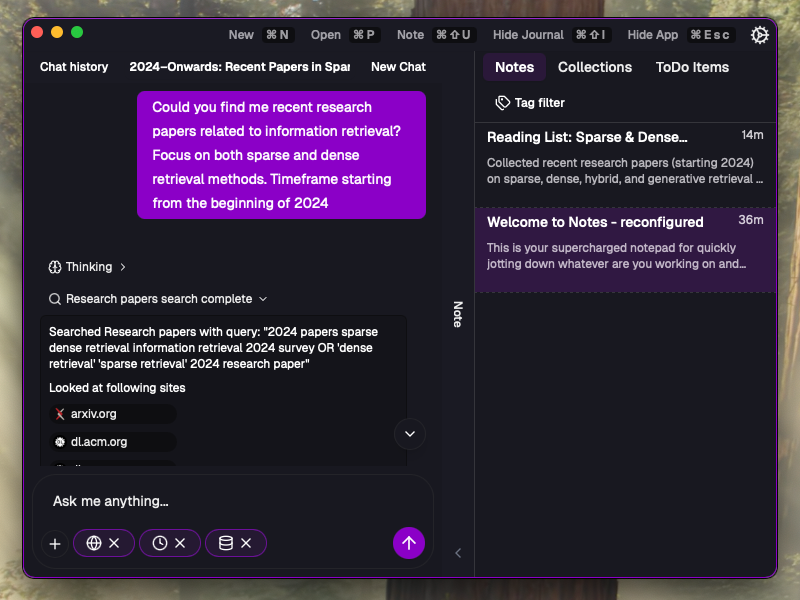The image size is (800, 600).
Task: Focus the Ask me anything input field
Action: click(x=233, y=501)
